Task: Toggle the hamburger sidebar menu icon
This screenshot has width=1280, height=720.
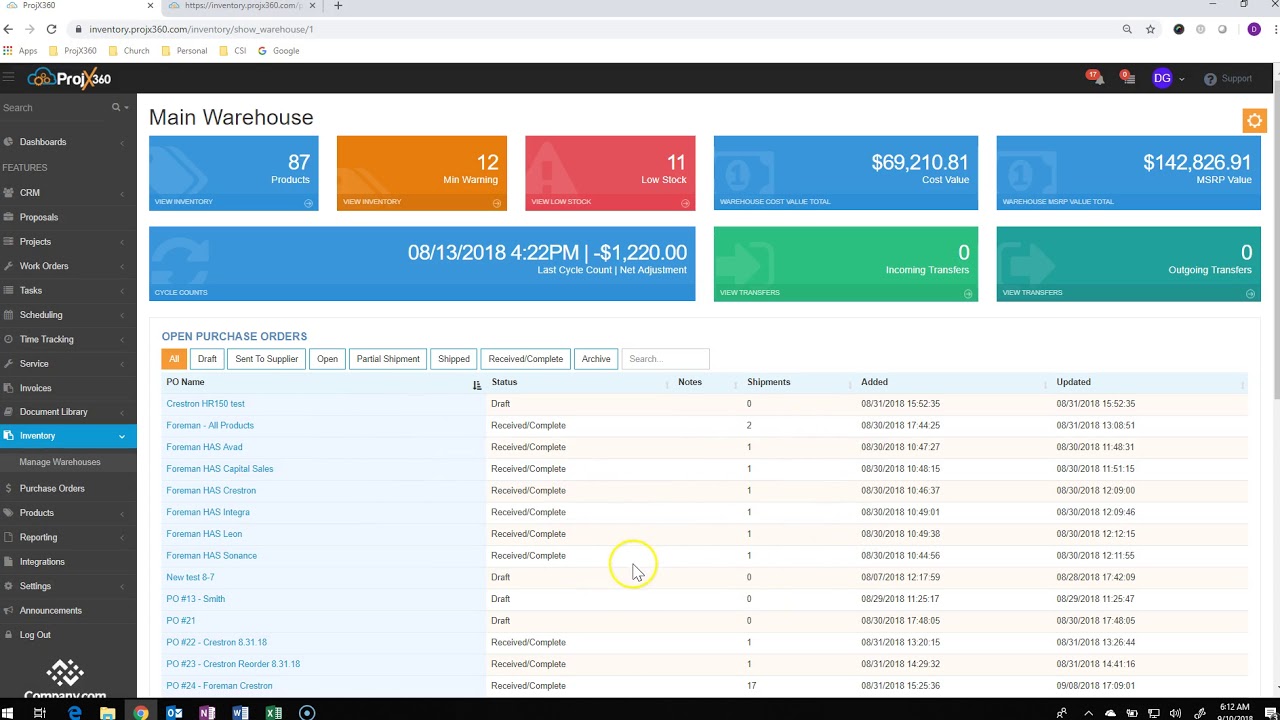Action: pos(8,78)
